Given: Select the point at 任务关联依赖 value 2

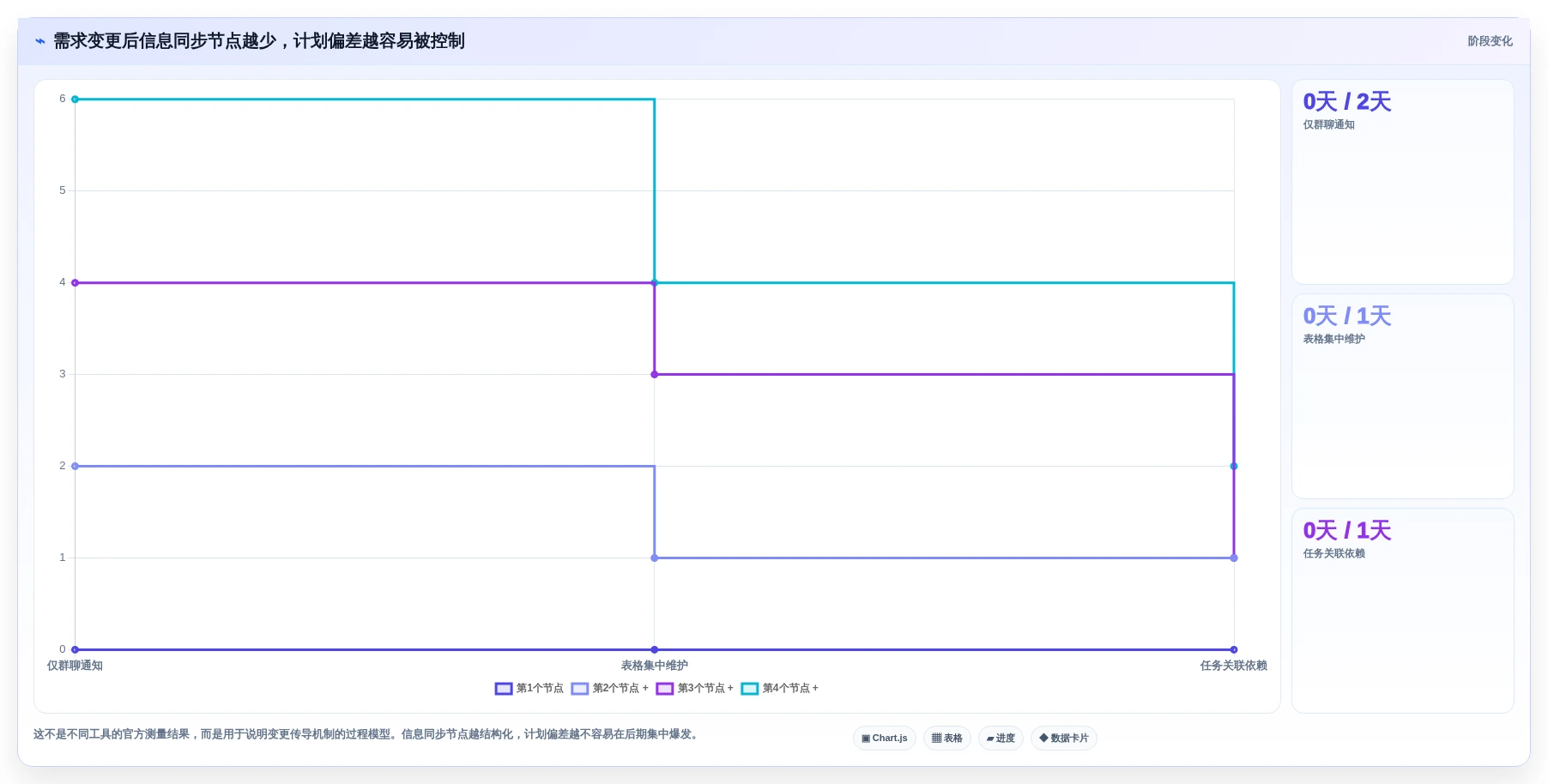Looking at the screenshot, I should (x=1234, y=467).
